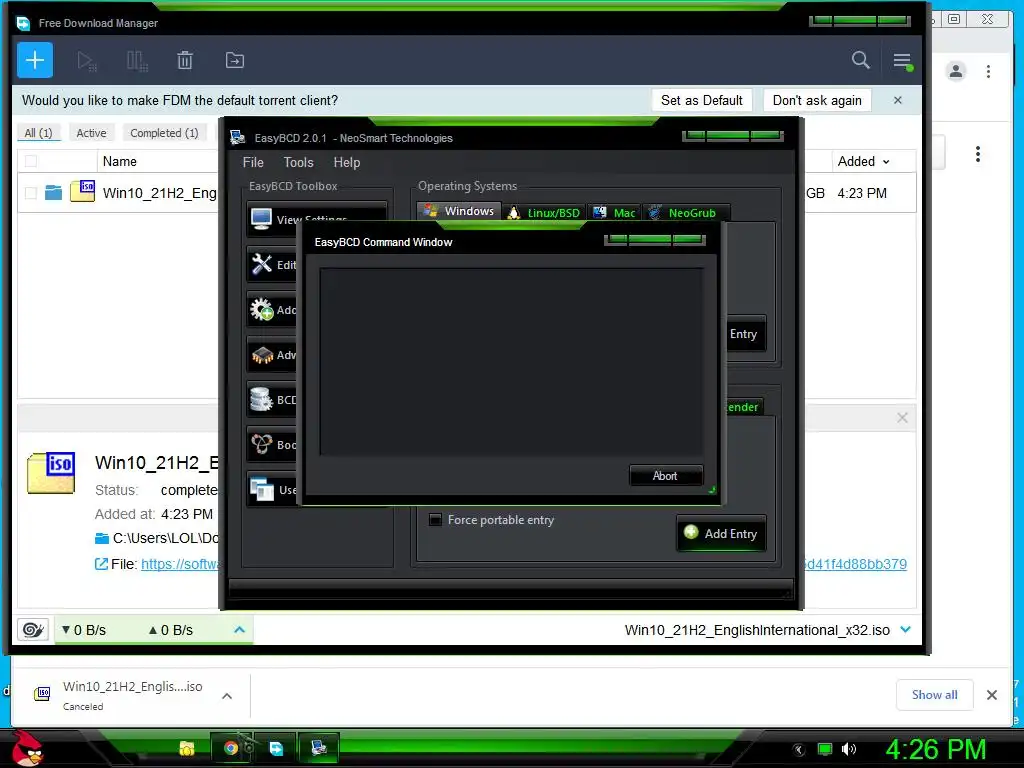Open search in Free Download Manager

(x=861, y=60)
